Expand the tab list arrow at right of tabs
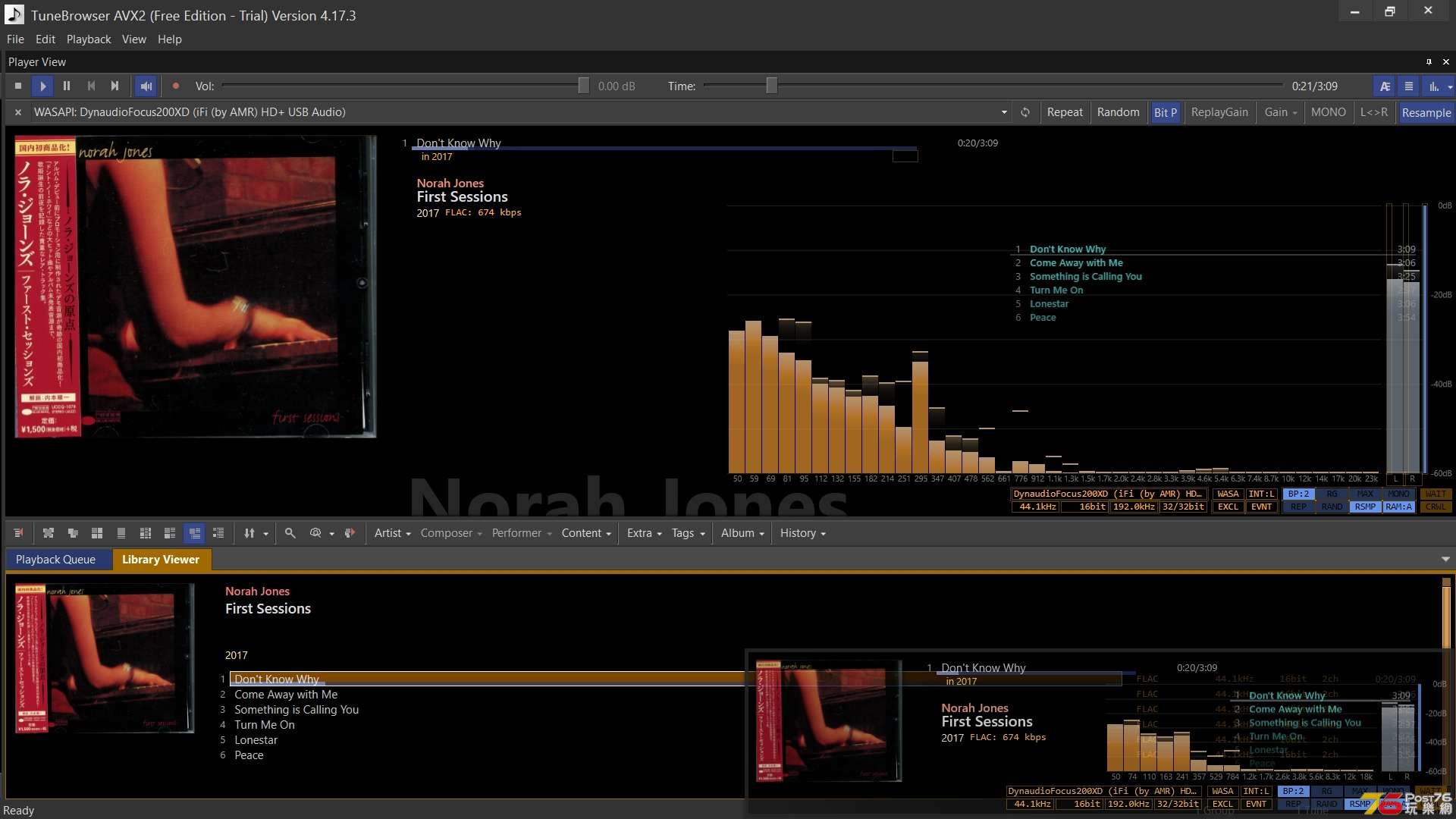Screen dimensions: 1456x819 (x=1445, y=560)
